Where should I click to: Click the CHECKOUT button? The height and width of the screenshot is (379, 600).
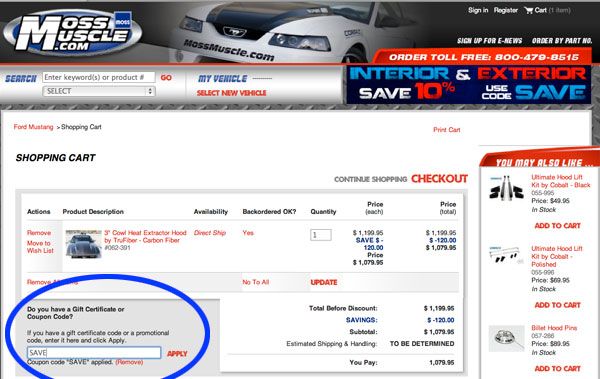439,179
